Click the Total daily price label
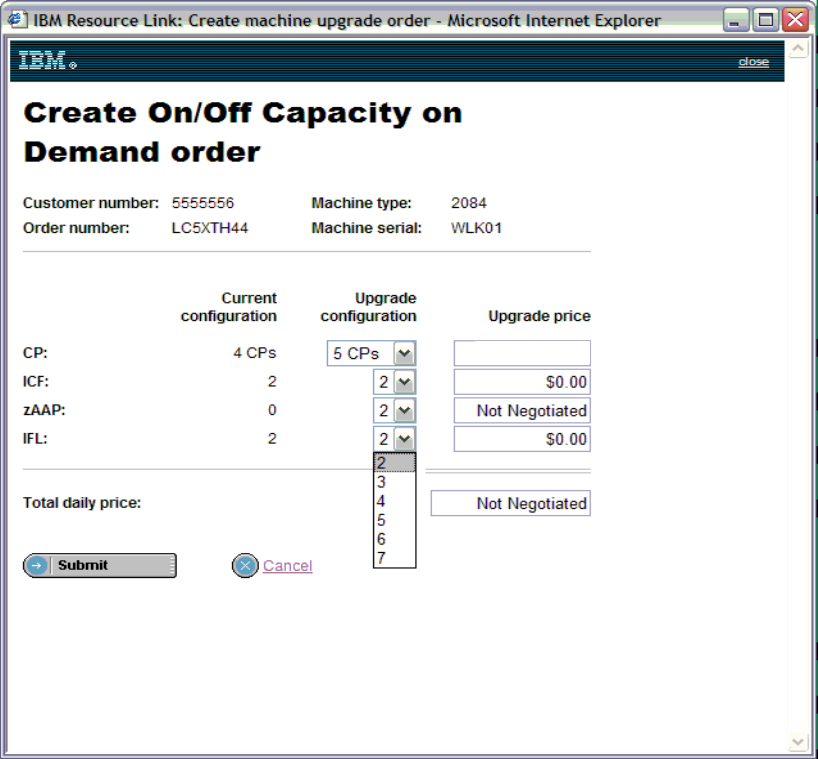Viewport: 818px width, 759px height. point(82,503)
